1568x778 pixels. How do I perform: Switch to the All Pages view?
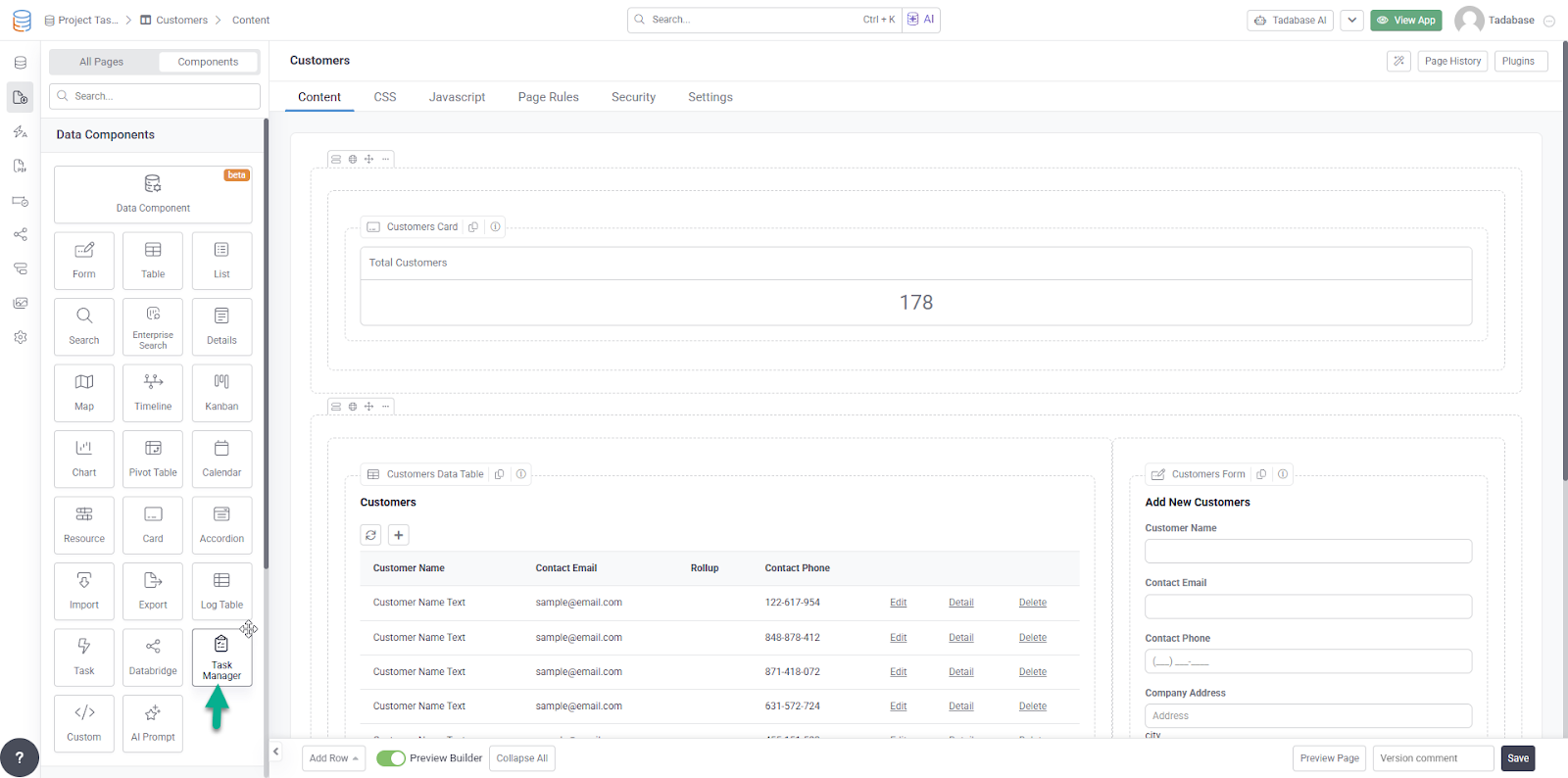[102, 62]
